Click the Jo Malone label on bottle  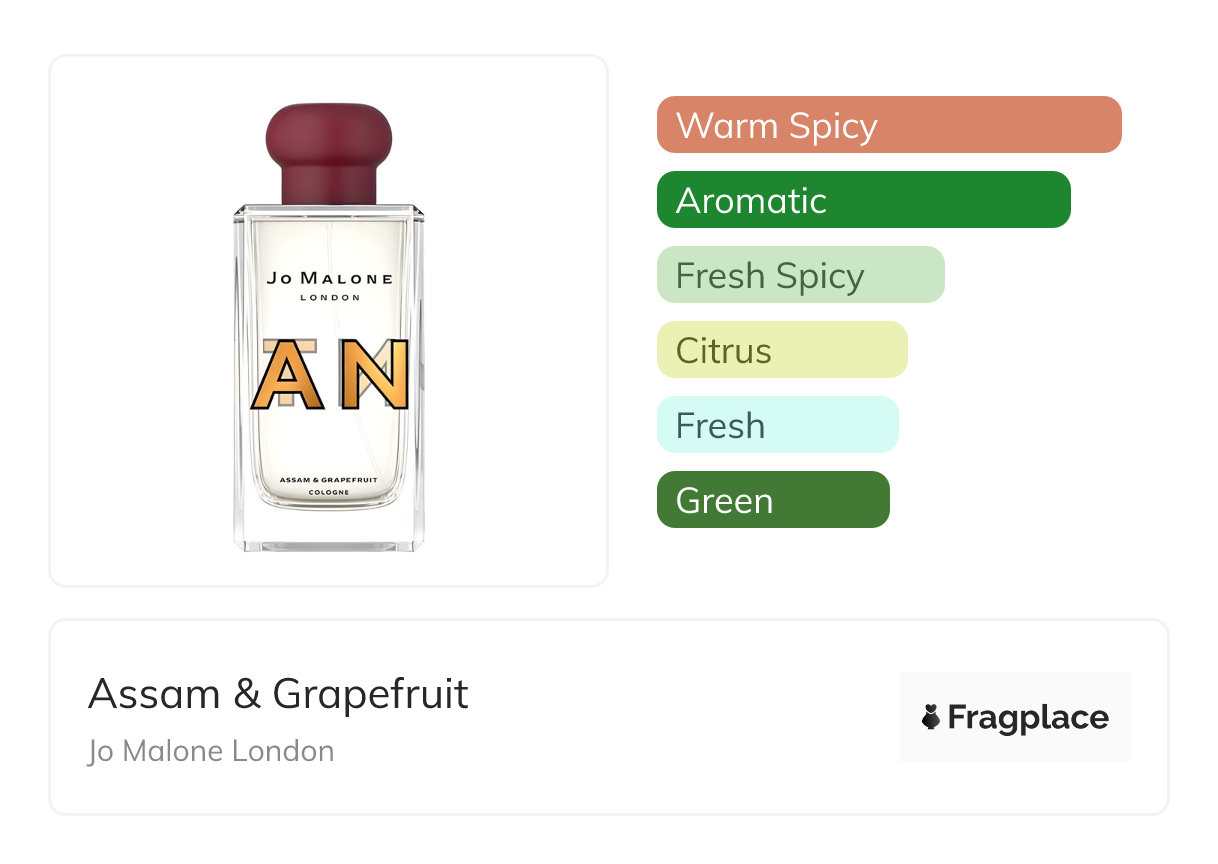click(x=329, y=278)
